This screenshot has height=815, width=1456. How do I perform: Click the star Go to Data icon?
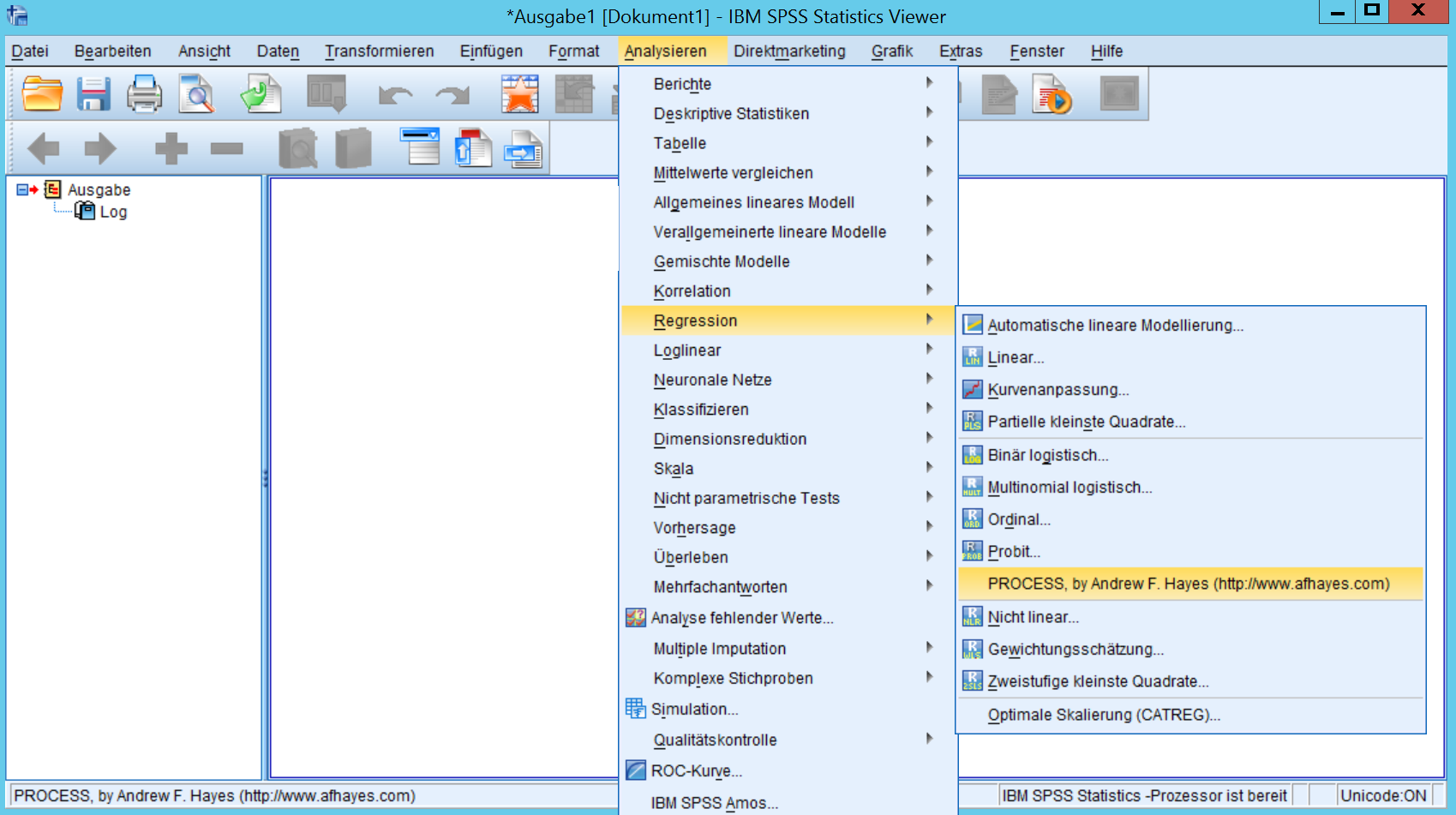pos(520,93)
